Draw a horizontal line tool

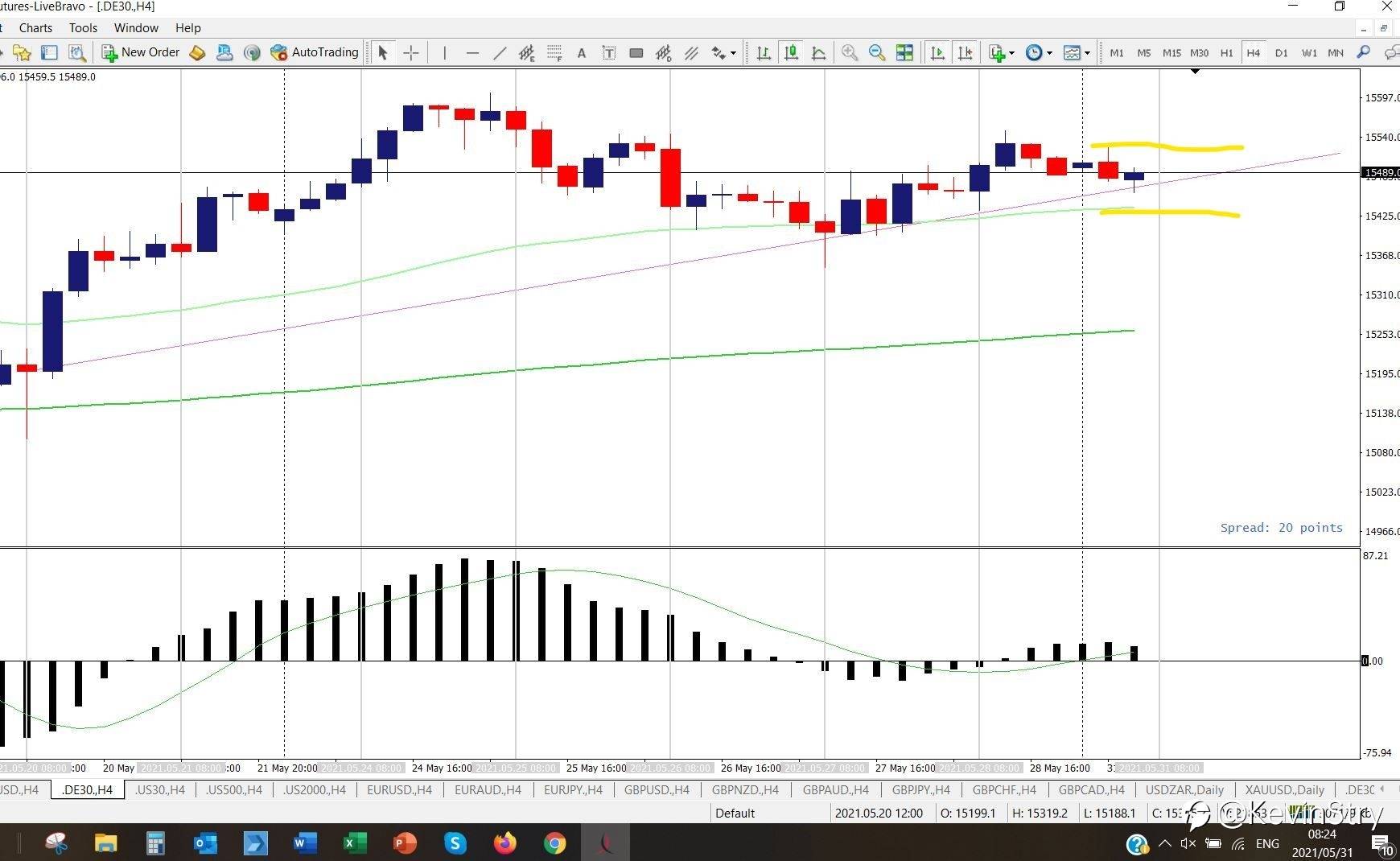pos(472,53)
